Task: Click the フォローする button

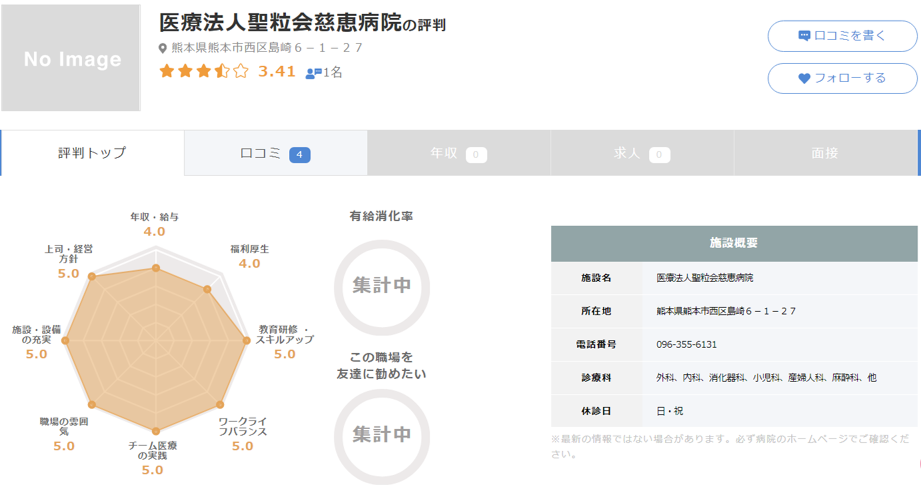Action: 842,78
